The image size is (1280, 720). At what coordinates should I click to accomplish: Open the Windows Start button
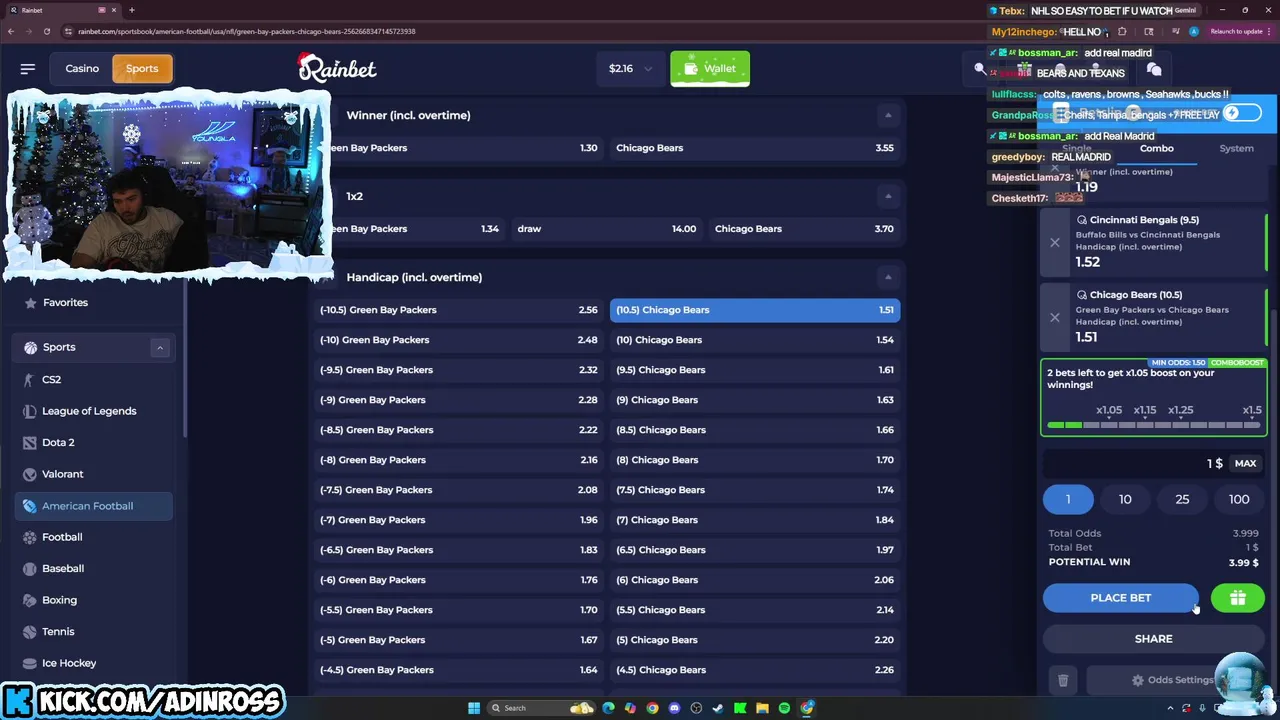(474, 708)
